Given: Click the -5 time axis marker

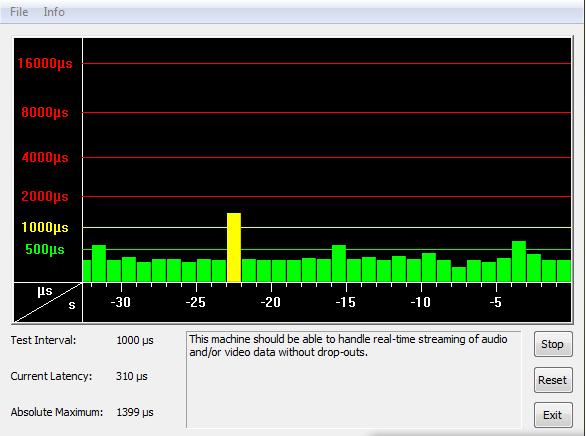Looking at the screenshot, I should point(496,302).
